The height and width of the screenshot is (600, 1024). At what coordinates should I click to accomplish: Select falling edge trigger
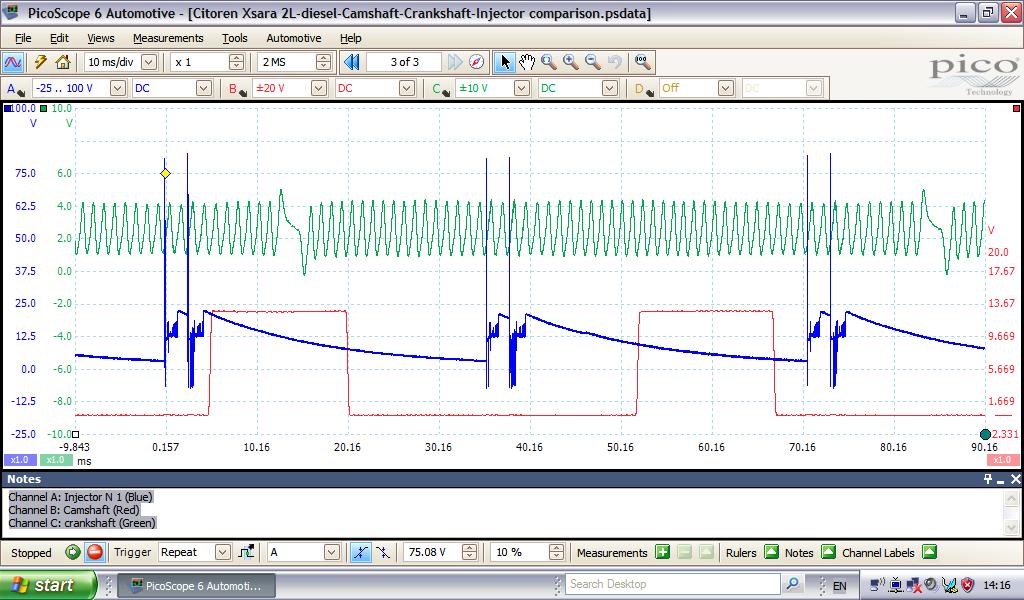tap(383, 552)
